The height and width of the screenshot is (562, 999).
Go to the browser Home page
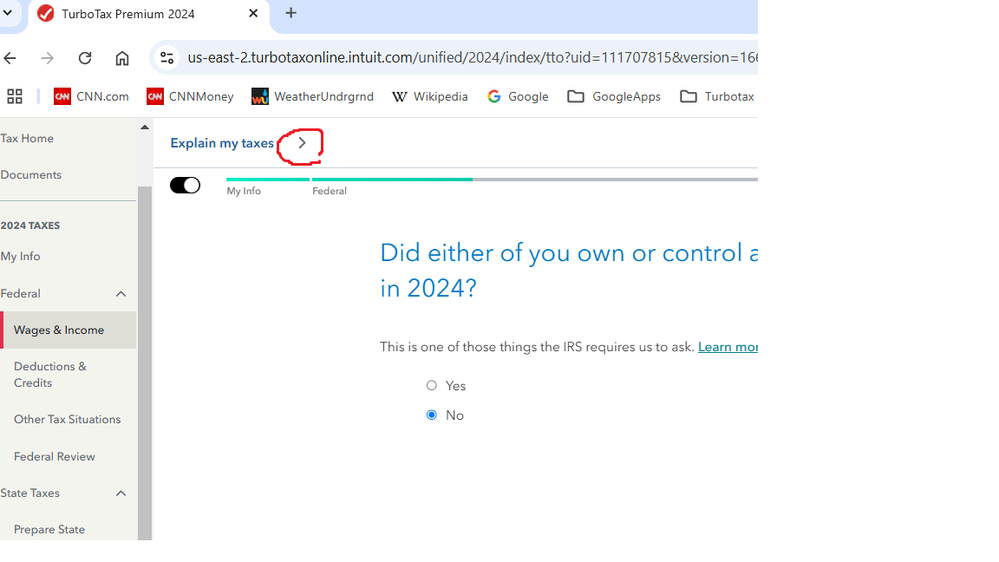point(122,59)
